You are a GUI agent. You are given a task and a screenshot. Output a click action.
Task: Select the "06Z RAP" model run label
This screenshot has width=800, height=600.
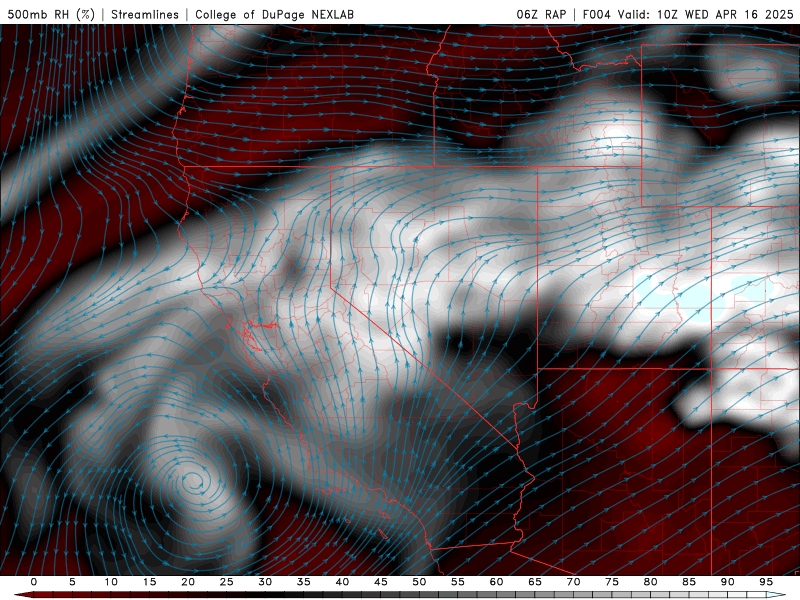click(541, 15)
